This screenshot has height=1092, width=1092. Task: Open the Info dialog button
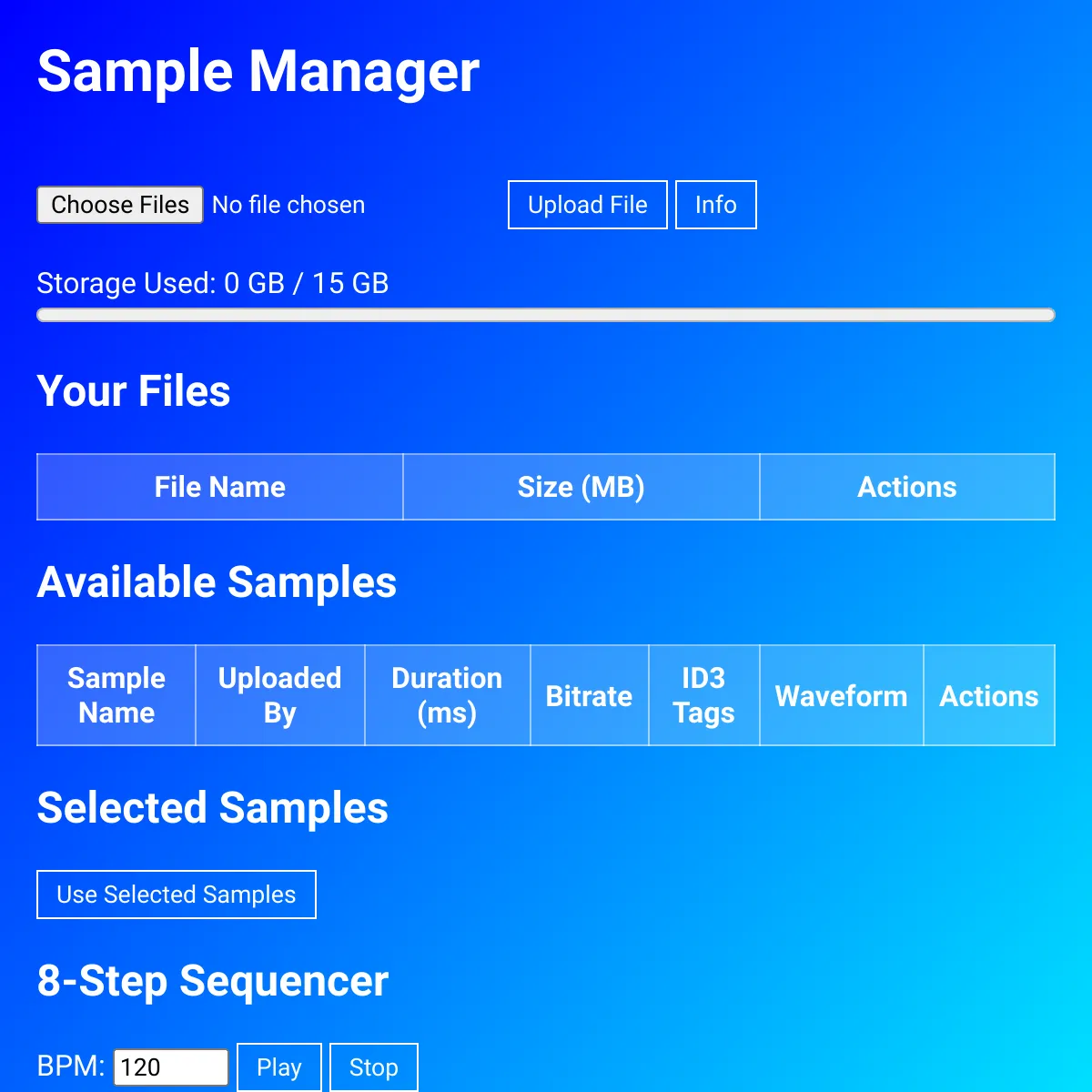[x=715, y=205]
